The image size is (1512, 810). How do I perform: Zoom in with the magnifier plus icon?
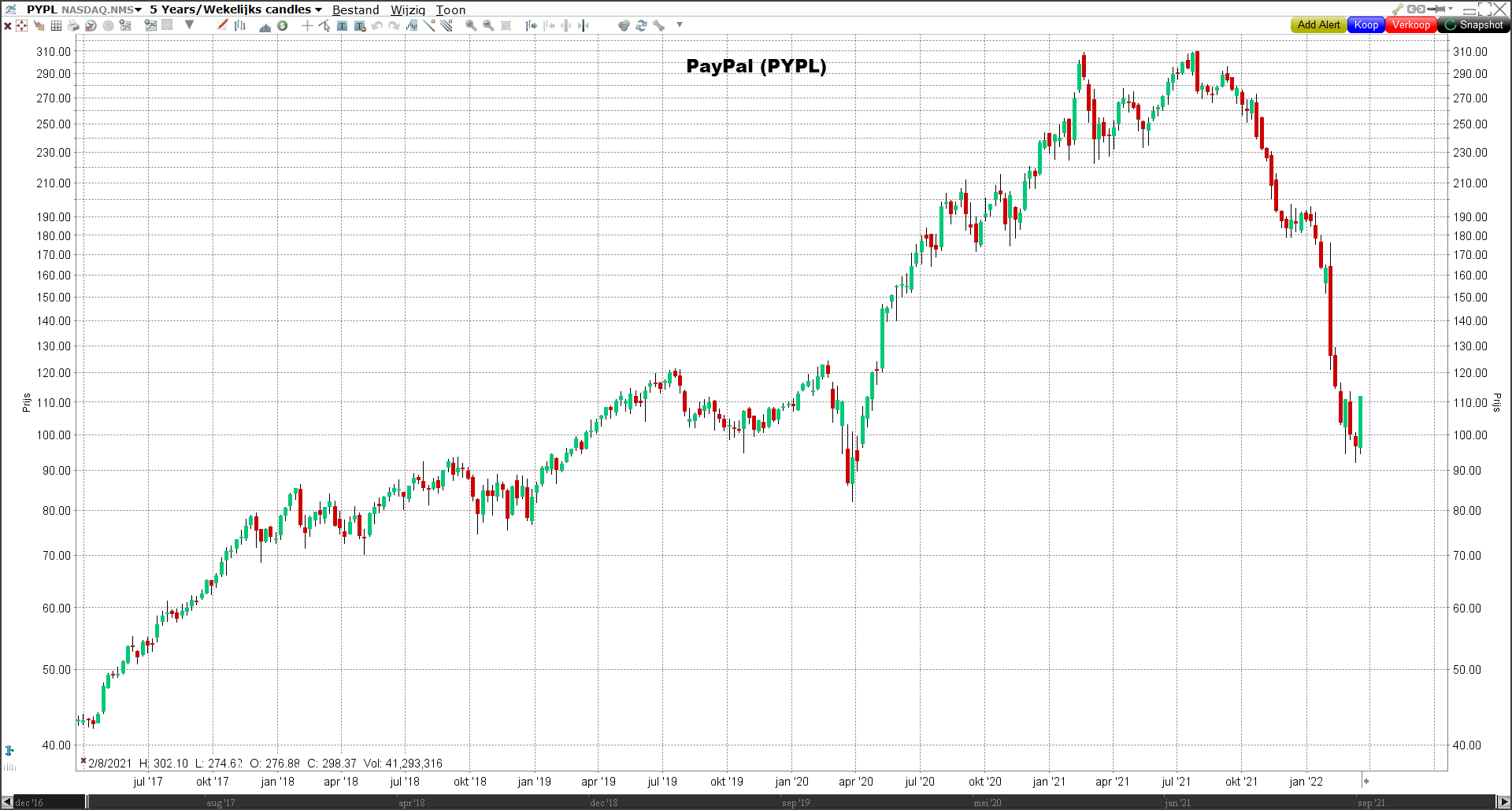tap(471, 25)
